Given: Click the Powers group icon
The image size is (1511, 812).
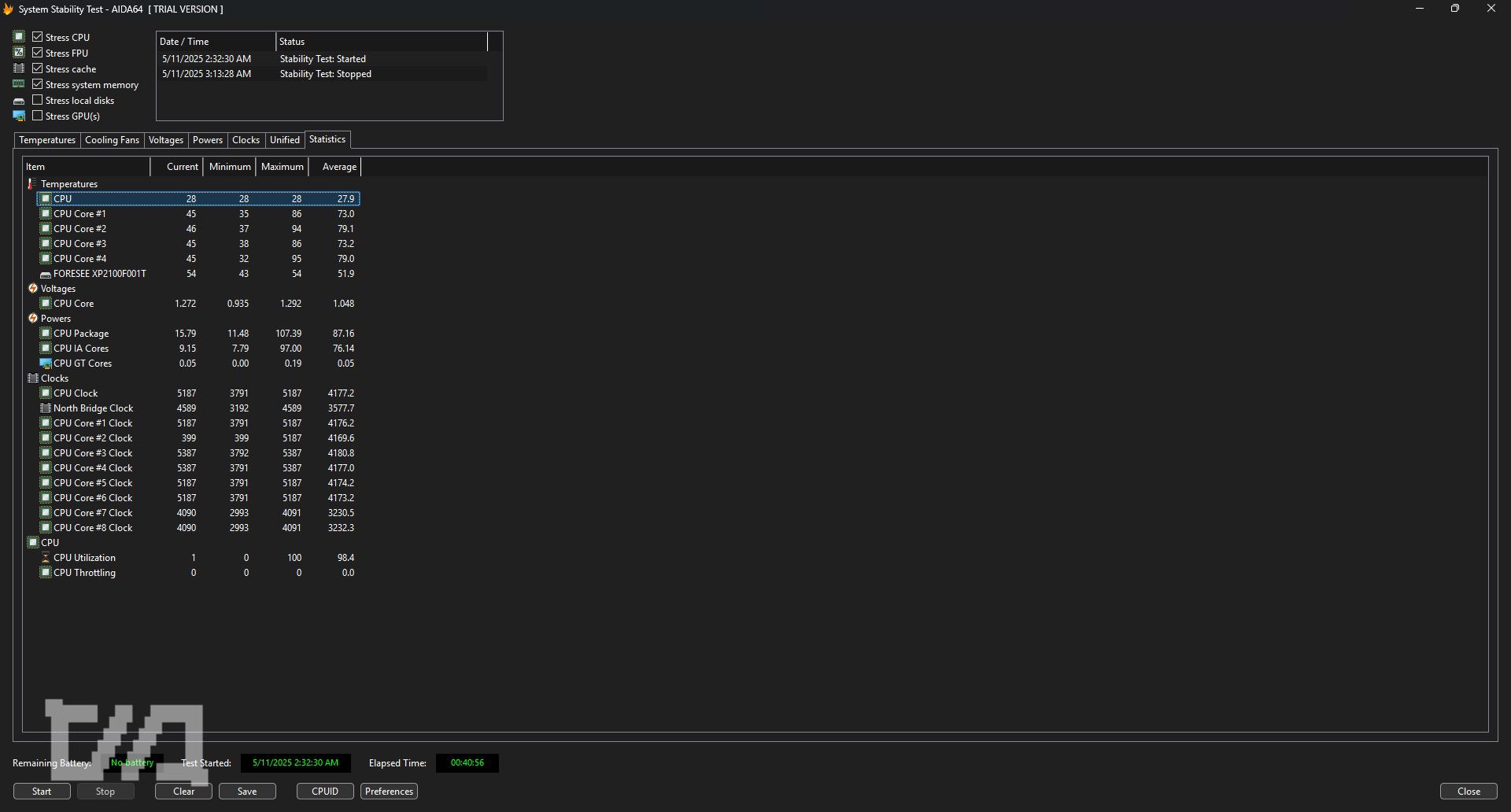Looking at the screenshot, I should click(x=33, y=318).
